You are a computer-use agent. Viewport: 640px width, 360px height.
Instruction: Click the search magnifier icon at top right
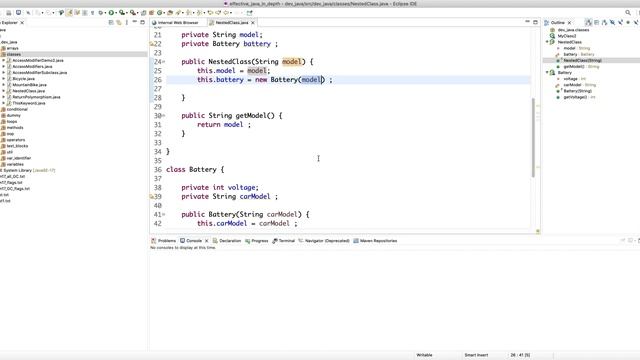(x=628, y=13)
